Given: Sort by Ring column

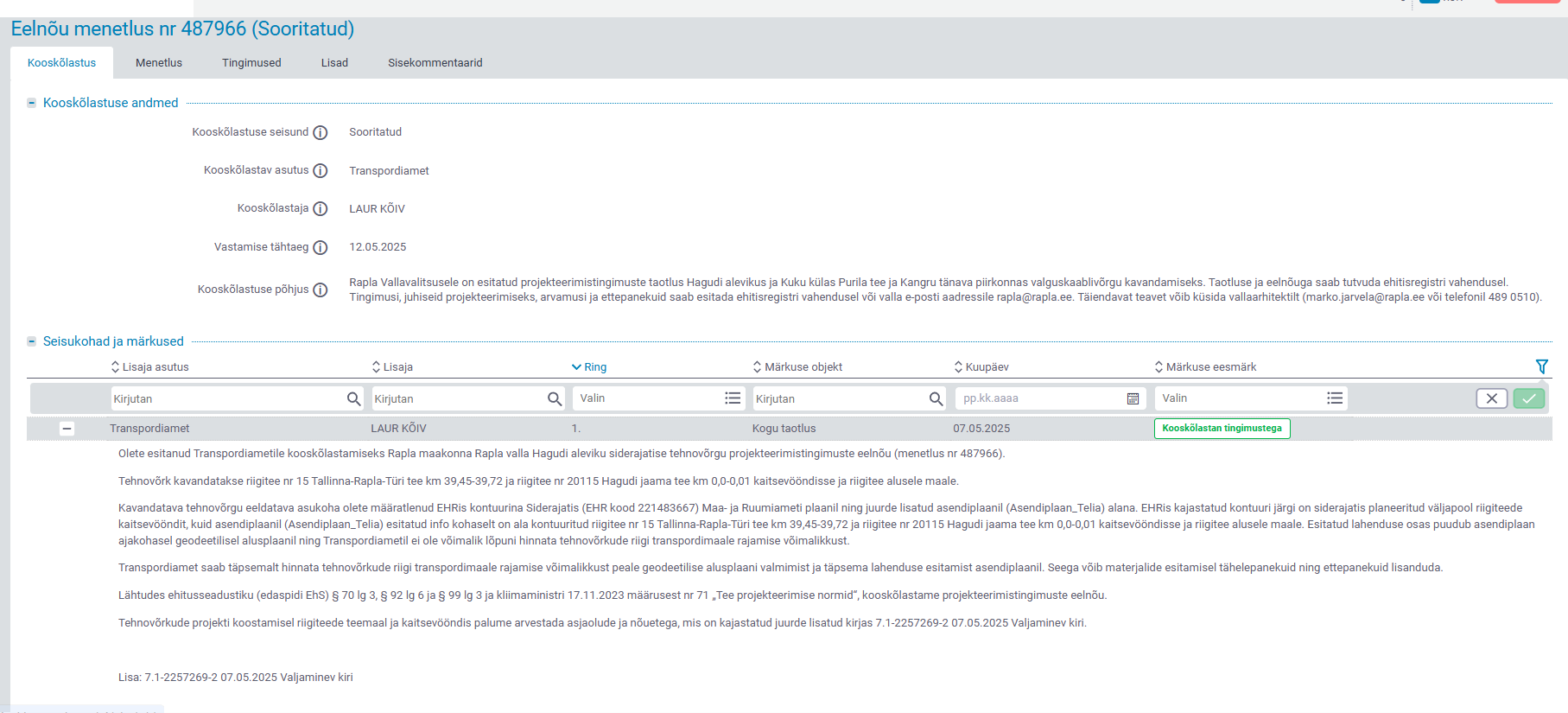Looking at the screenshot, I should 589,367.
